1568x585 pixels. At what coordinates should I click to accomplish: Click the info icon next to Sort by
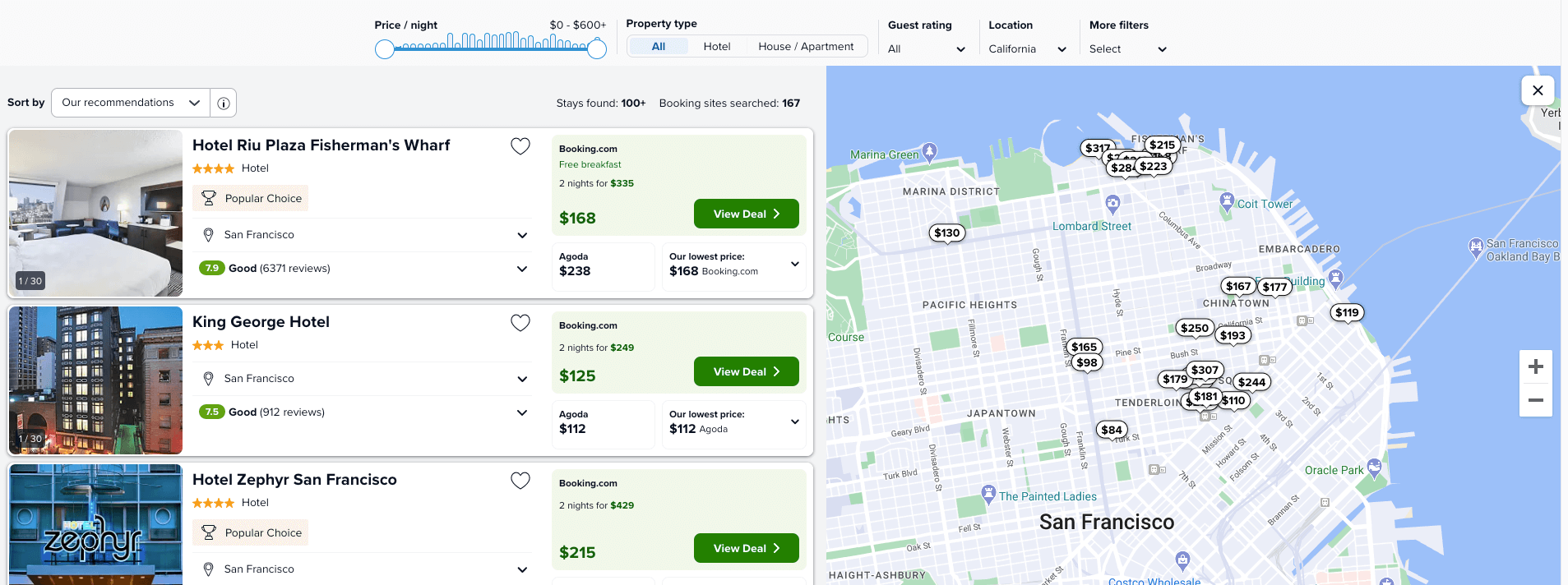click(223, 102)
